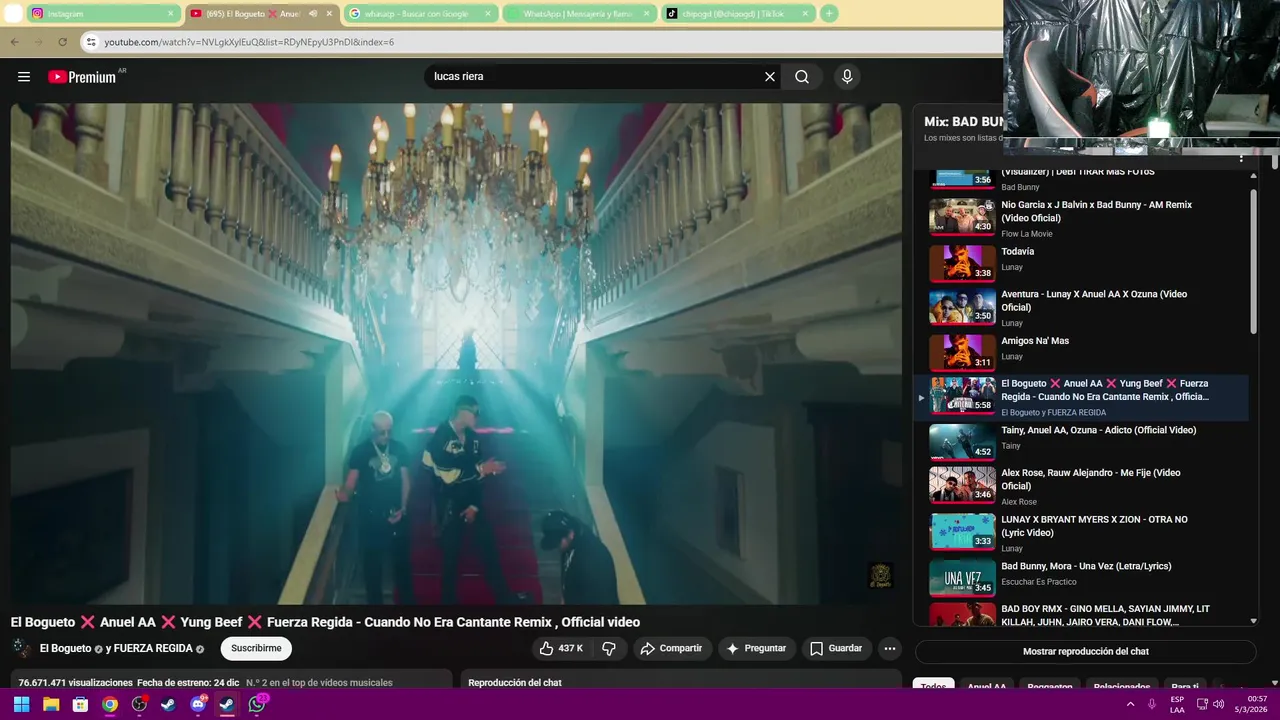Open the YouTube guide hamburger menu
This screenshot has height=720, width=1280.
(x=24, y=77)
